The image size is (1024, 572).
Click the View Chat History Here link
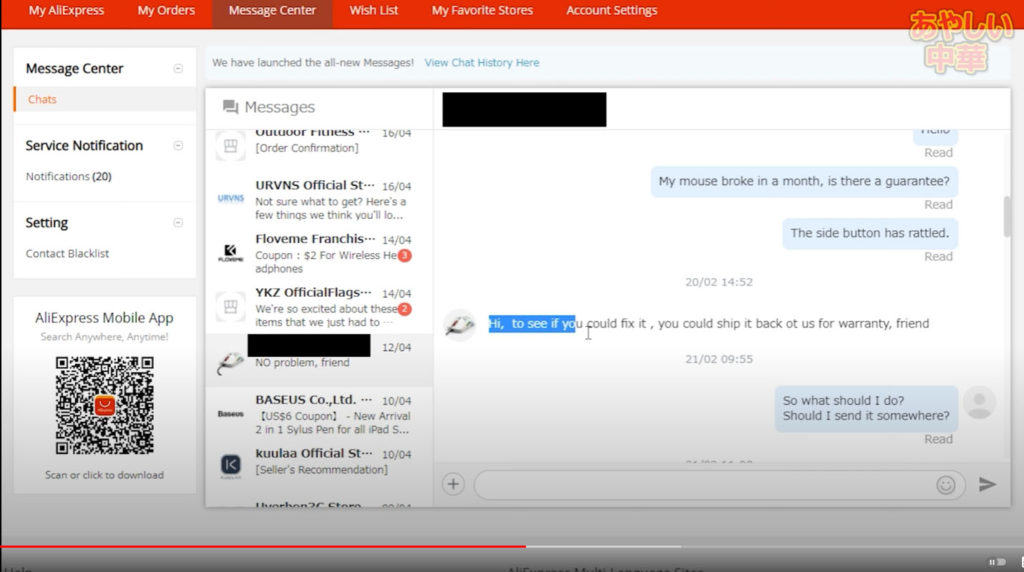[x=481, y=62]
